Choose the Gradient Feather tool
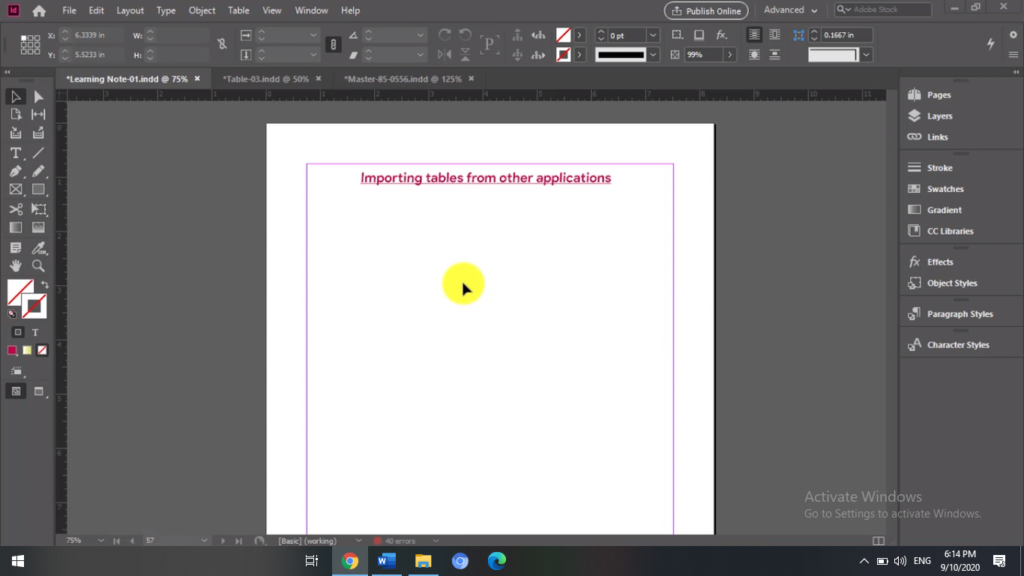The image size is (1024, 576). tap(39, 228)
